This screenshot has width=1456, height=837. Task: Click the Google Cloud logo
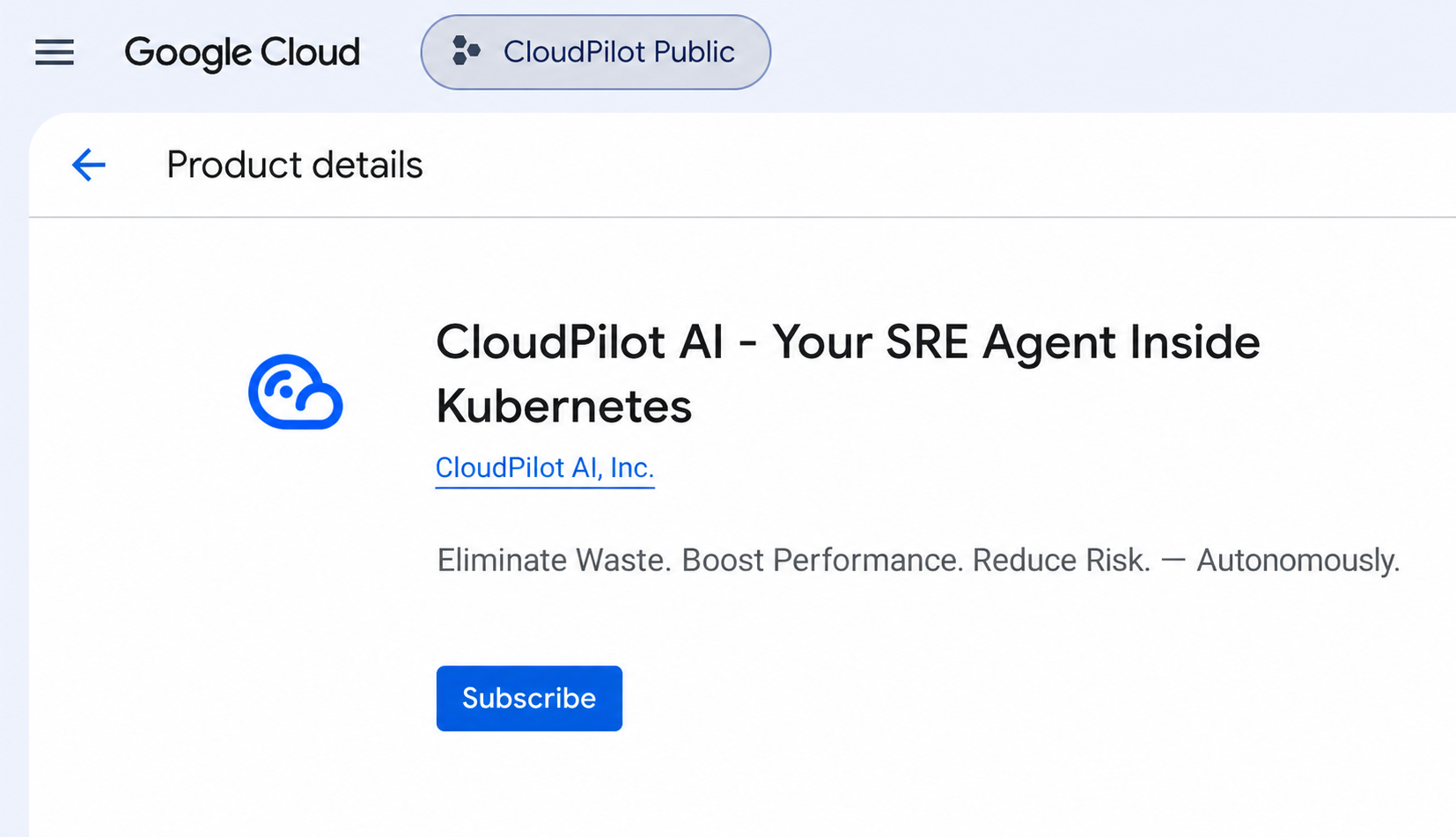[242, 53]
